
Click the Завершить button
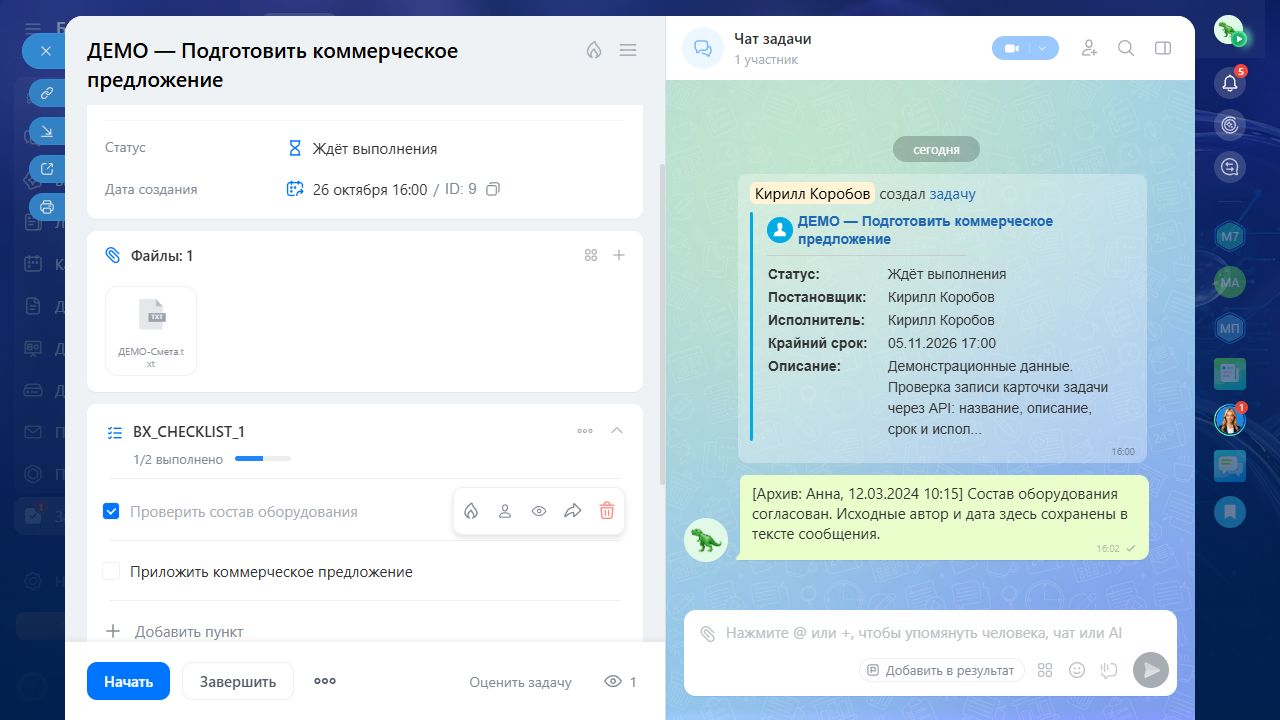tap(238, 681)
